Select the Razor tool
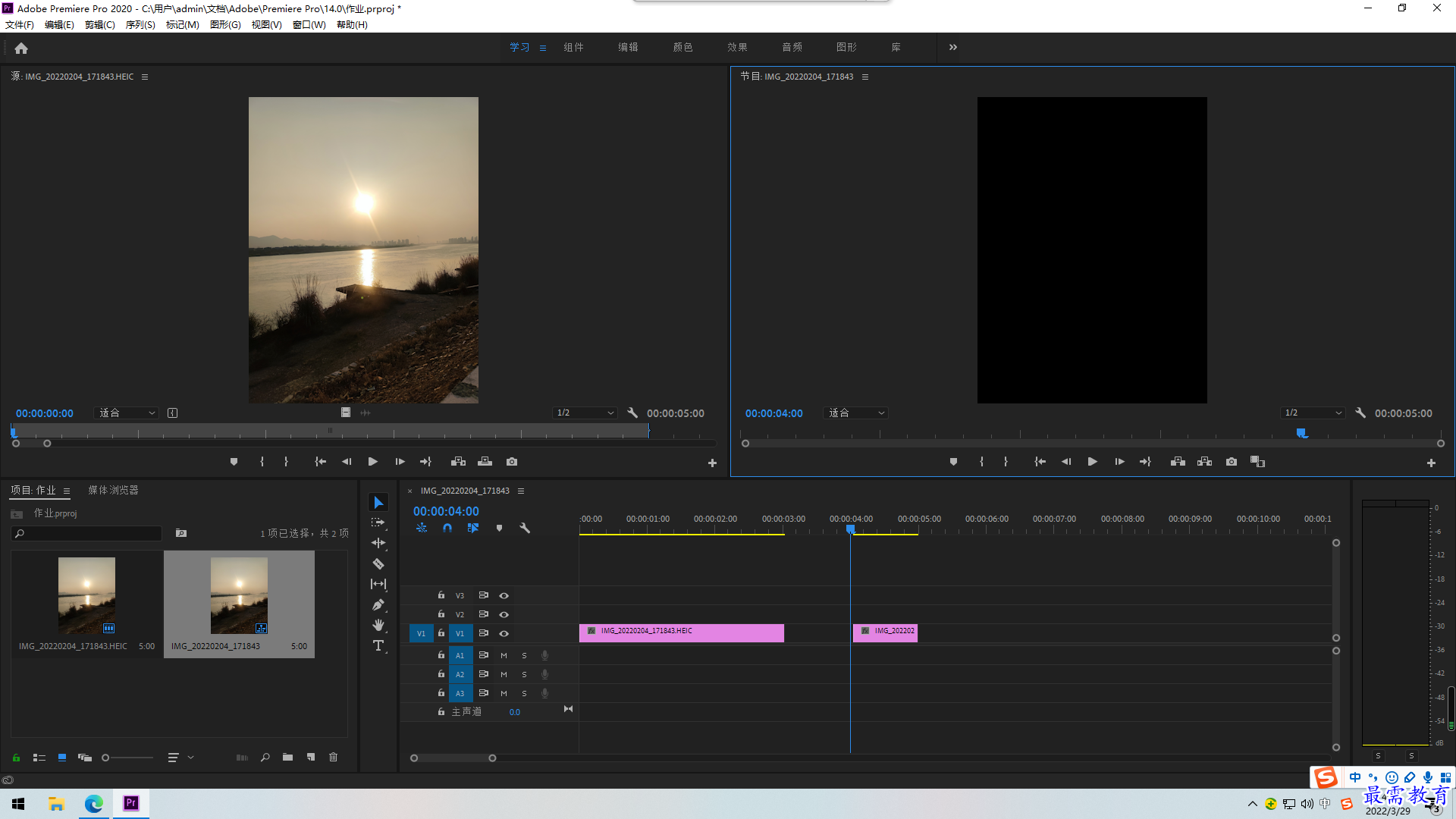The image size is (1456, 819). 378,563
